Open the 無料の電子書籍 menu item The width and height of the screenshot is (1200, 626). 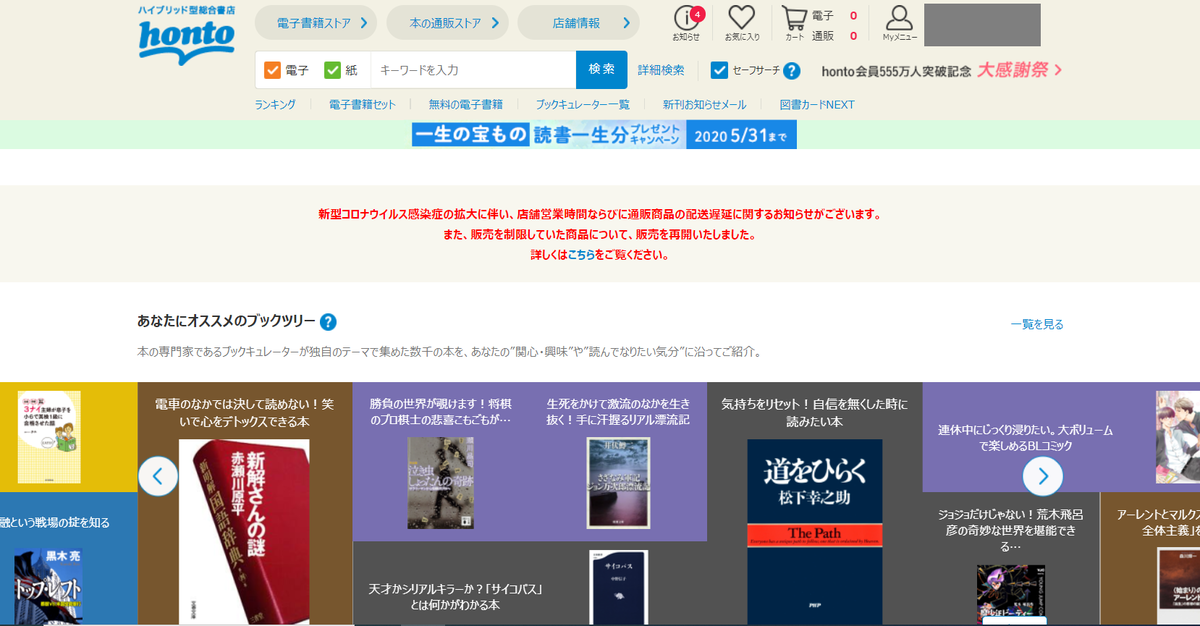[465, 104]
